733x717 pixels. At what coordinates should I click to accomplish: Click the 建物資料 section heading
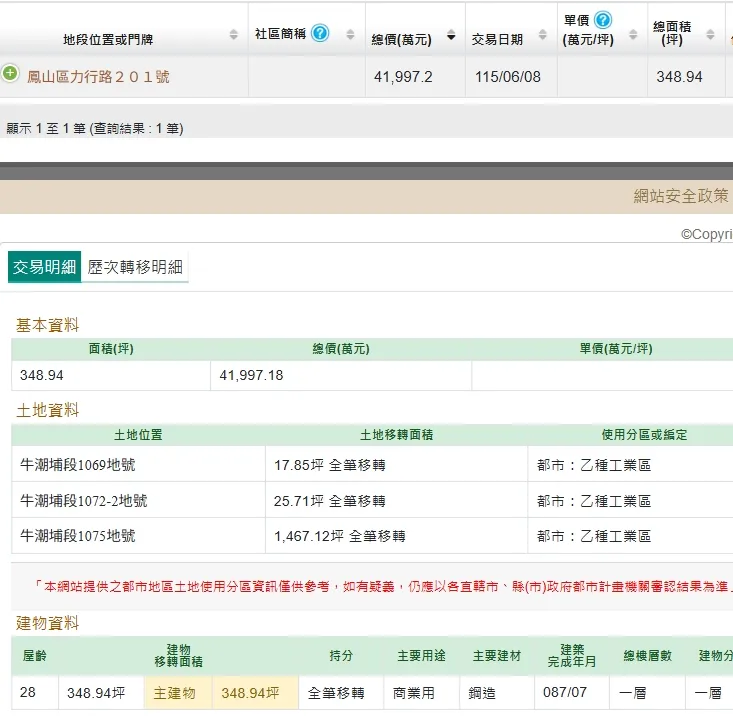pos(47,623)
